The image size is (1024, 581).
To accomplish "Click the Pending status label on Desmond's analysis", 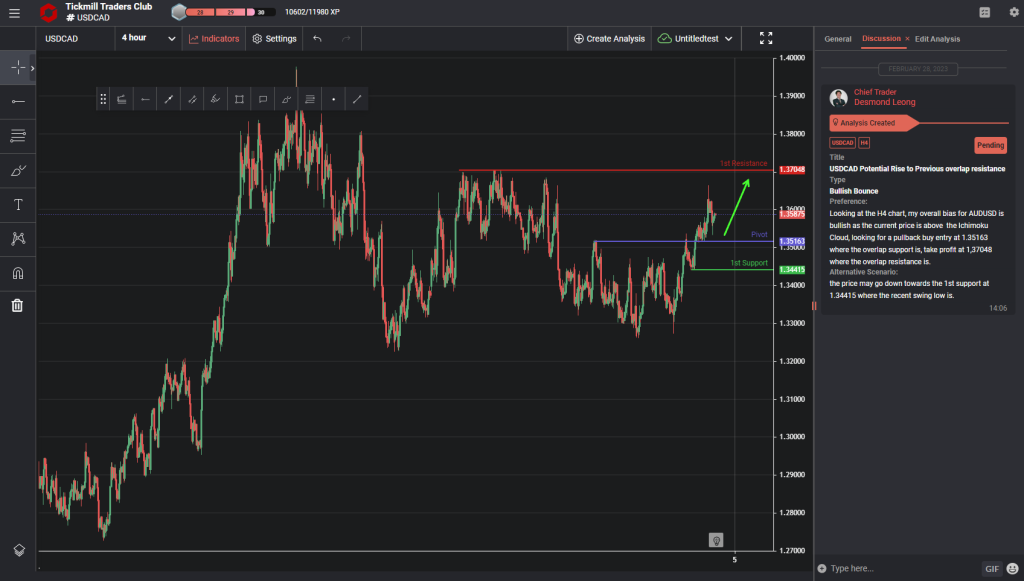I will [x=990, y=144].
